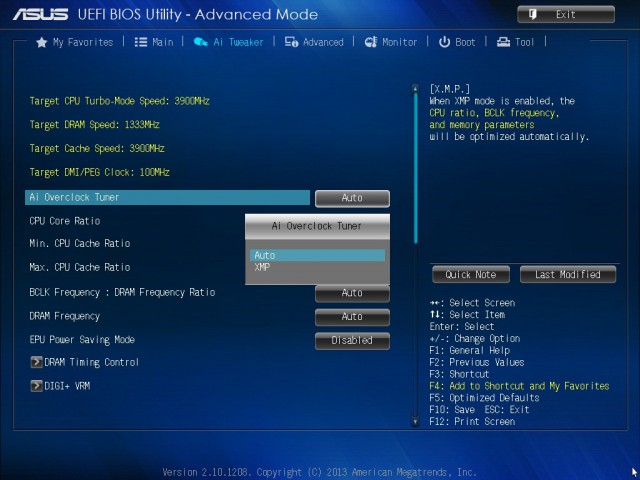Click the Exit button
The height and width of the screenshot is (480, 640).
pos(566,15)
